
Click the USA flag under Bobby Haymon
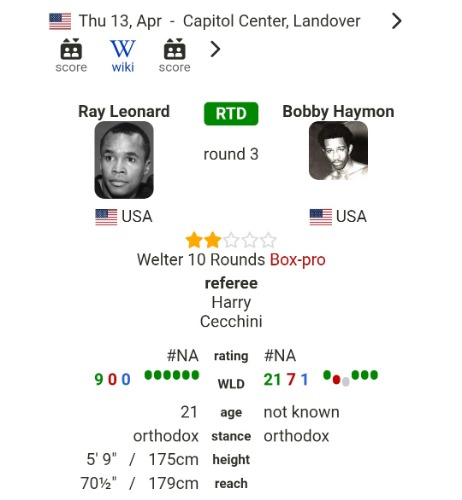(320, 217)
